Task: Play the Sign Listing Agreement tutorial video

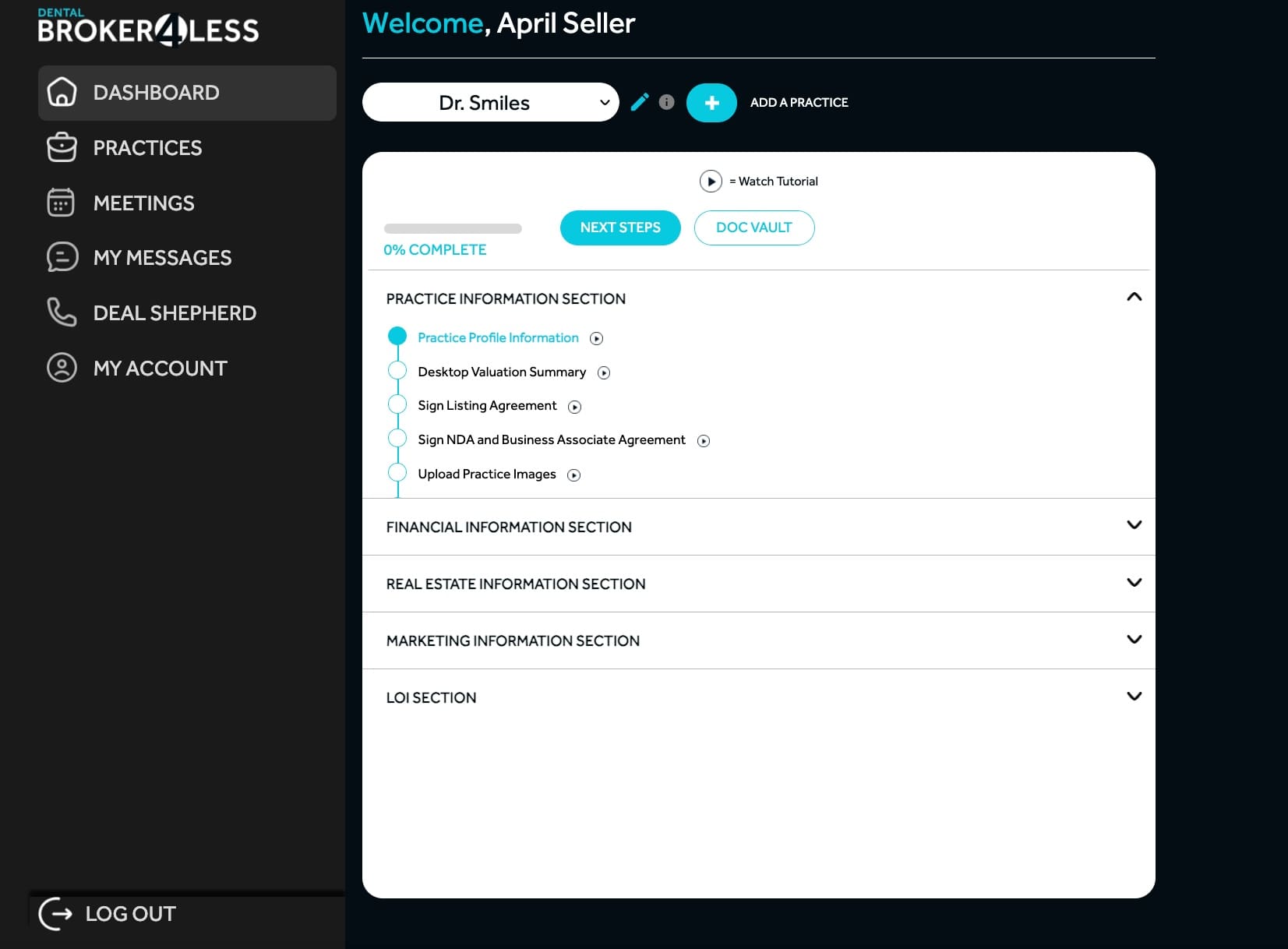Action: point(576,406)
